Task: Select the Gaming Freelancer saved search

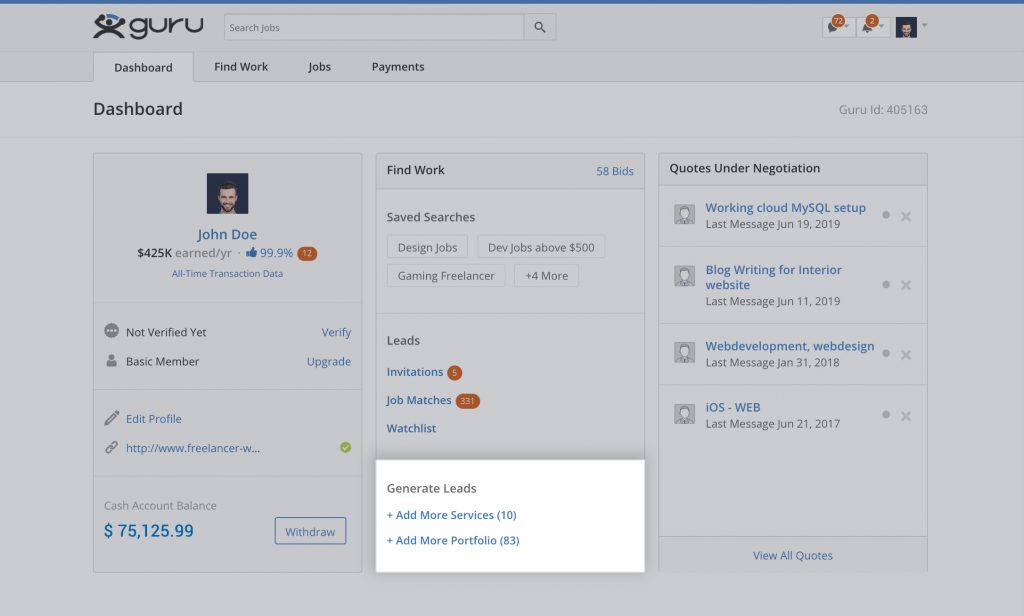Action: (x=446, y=276)
